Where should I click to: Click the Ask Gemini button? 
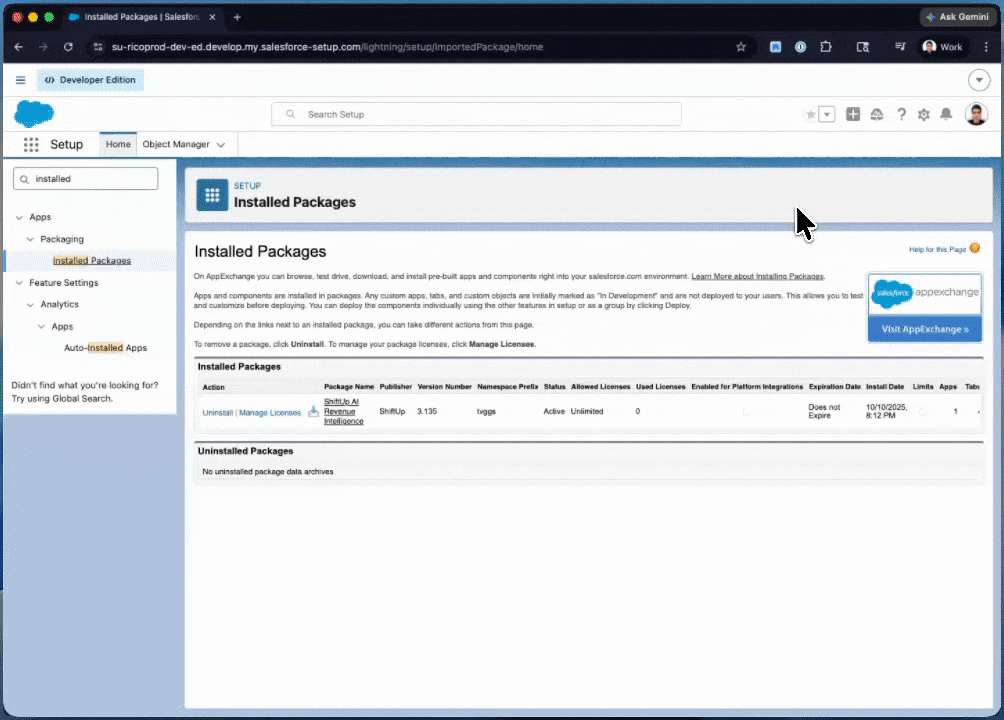tap(957, 17)
